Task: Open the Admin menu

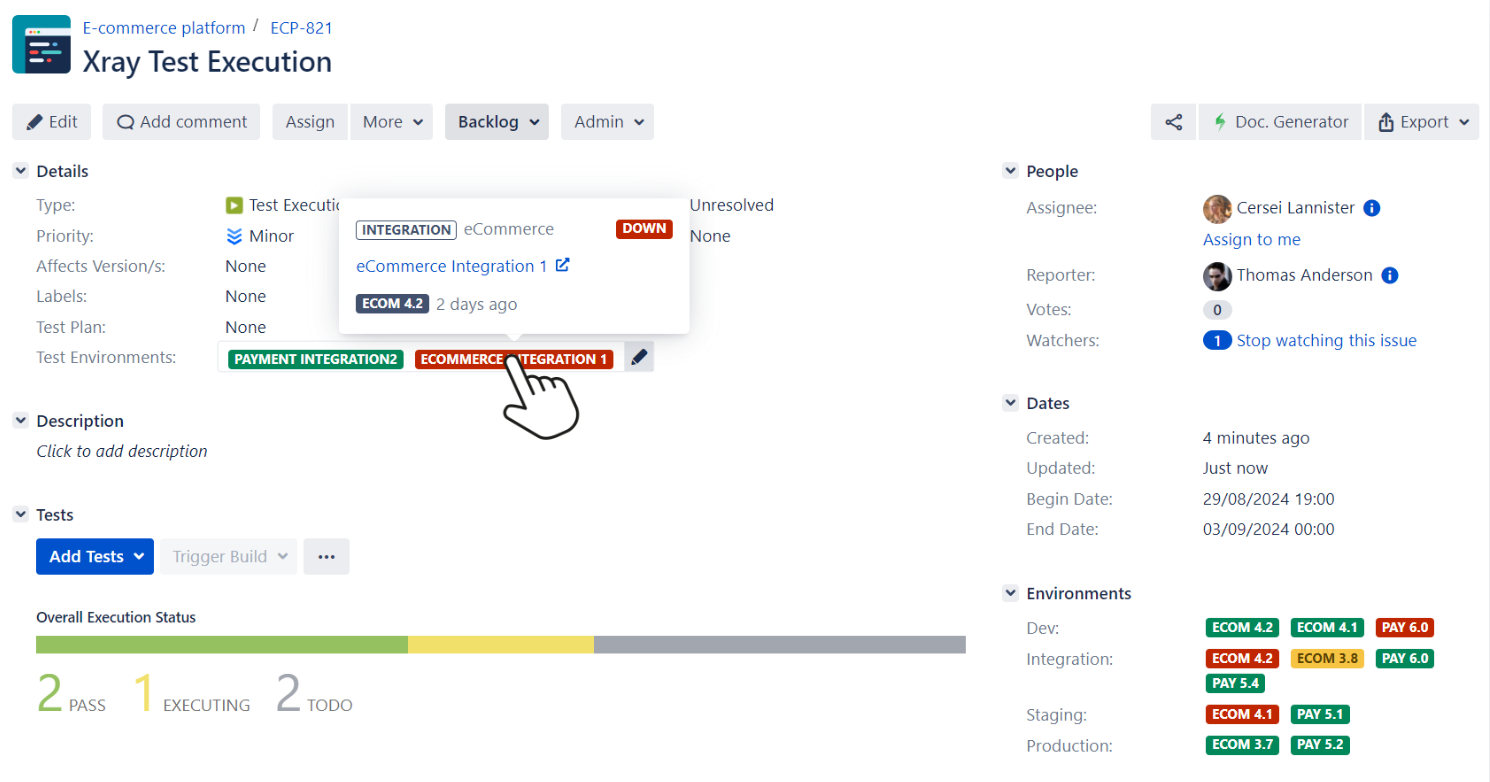Action: pos(607,122)
